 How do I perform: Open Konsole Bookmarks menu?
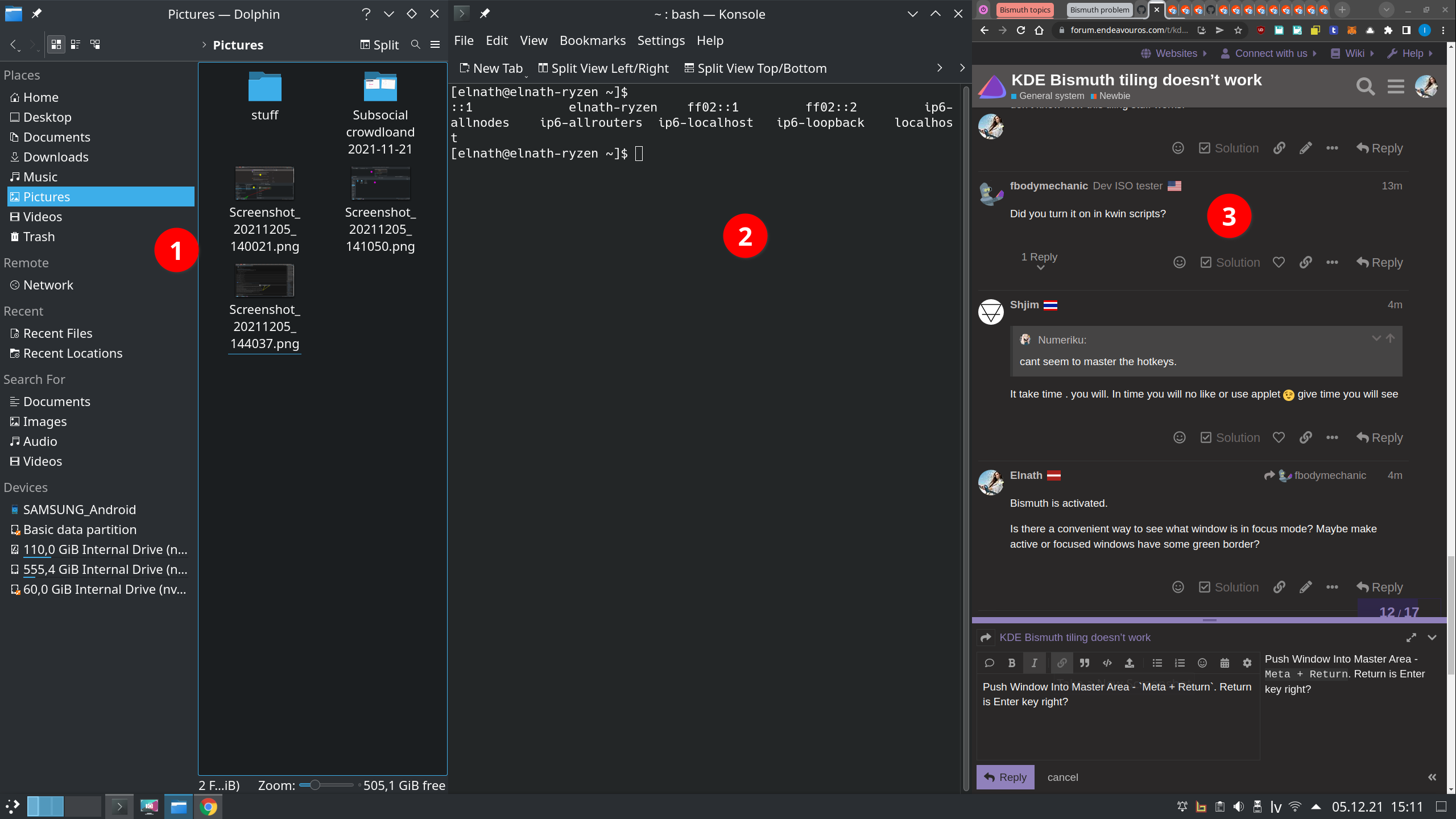click(593, 40)
